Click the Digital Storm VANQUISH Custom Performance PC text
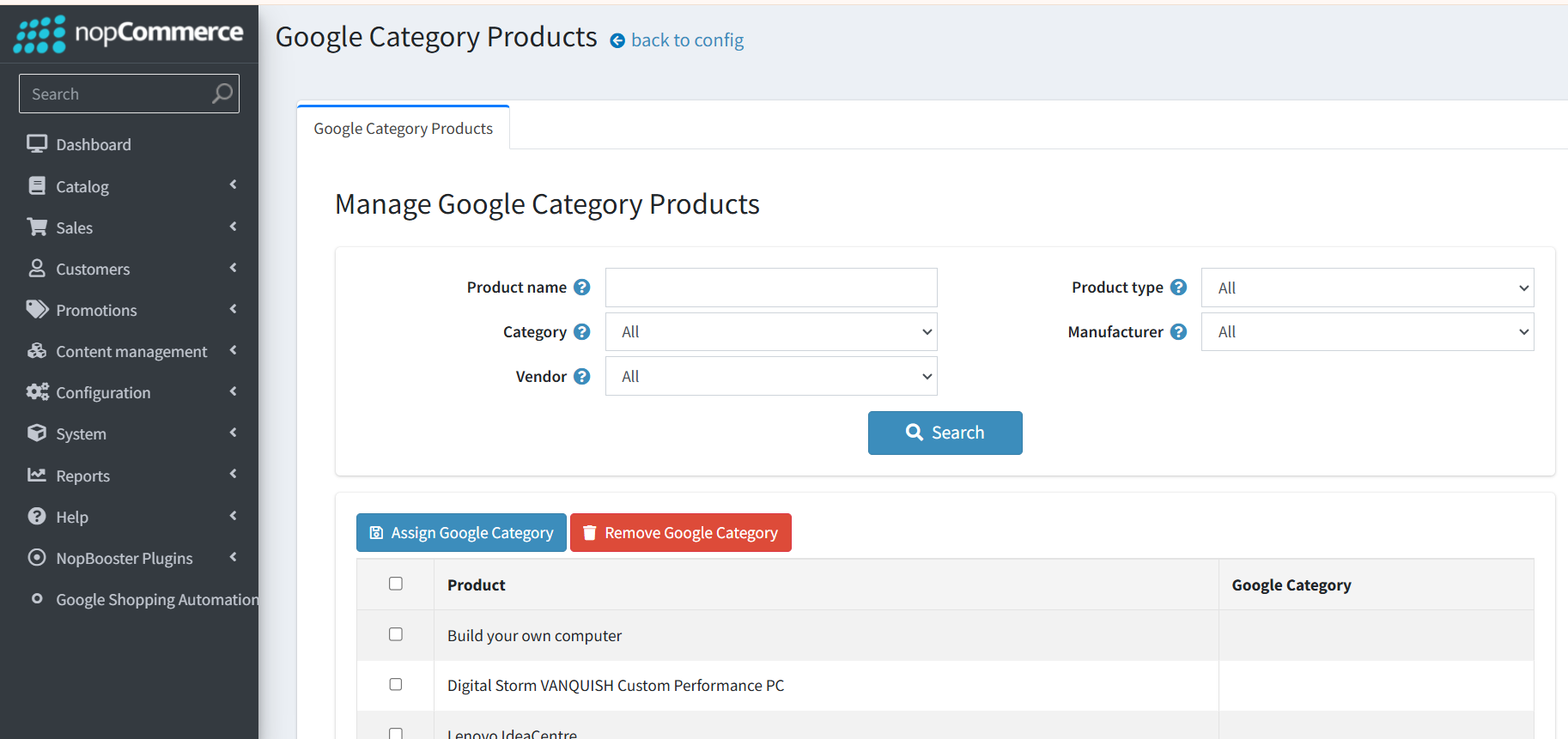 pyautogui.click(x=616, y=685)
